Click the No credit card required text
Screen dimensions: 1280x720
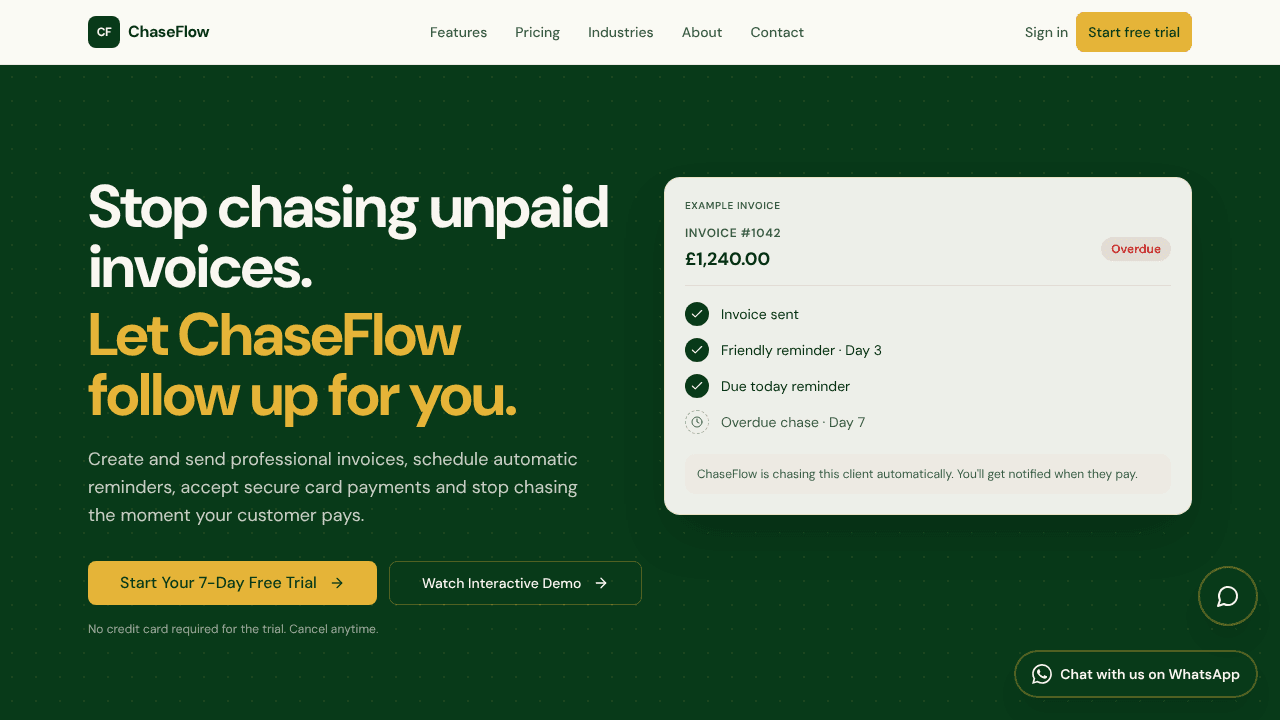tap(233, 629)
